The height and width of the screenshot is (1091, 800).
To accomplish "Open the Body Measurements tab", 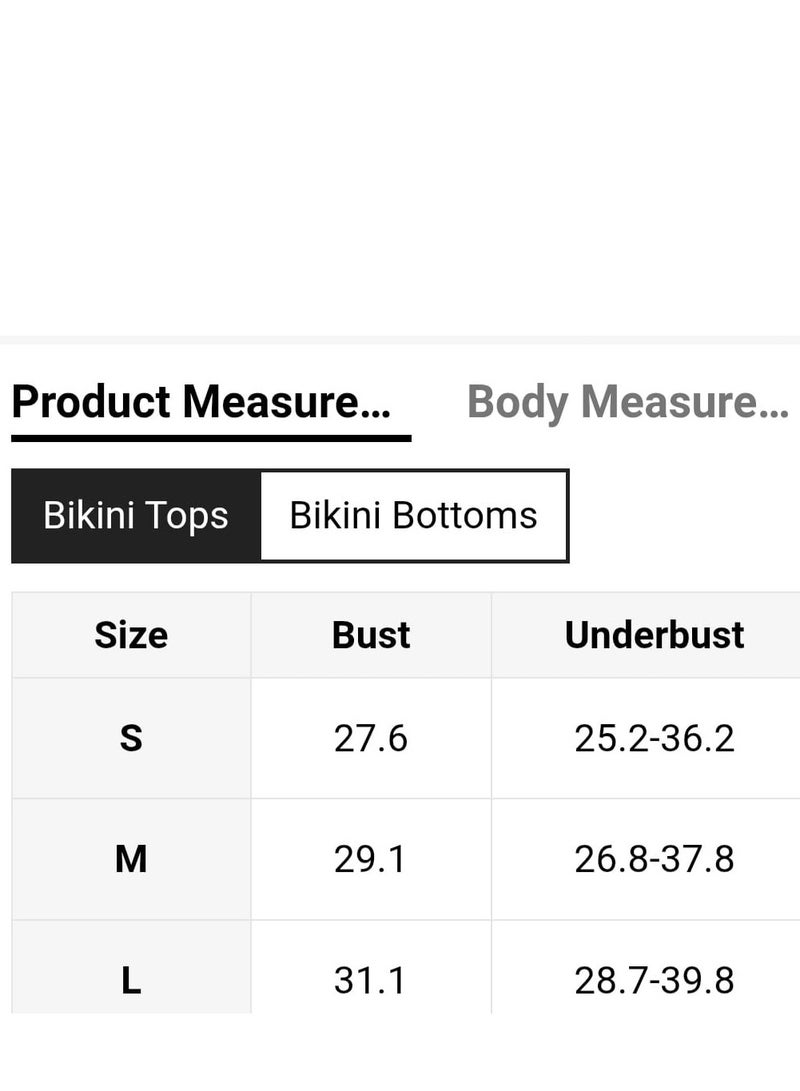I will click(627, 402).
